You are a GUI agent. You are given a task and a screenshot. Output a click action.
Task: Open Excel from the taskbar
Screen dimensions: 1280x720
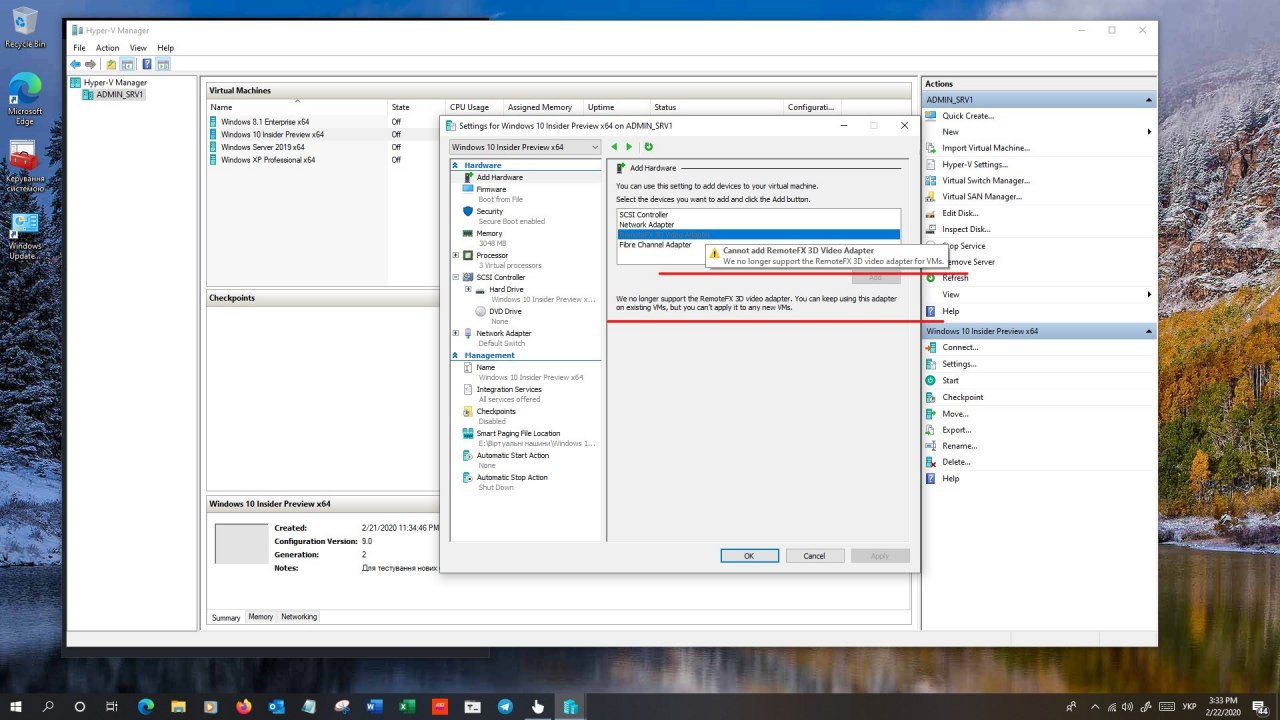407,706
